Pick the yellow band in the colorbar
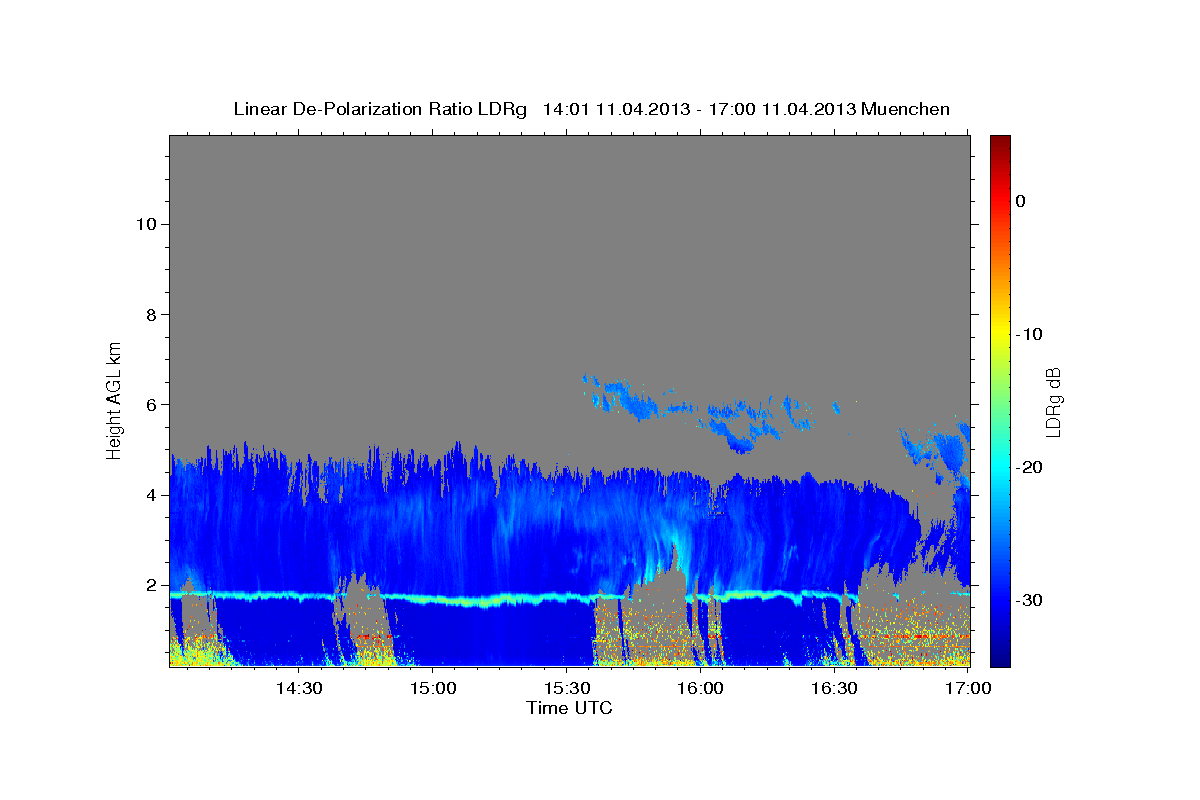Image resolution: width=1200 pixels, height=800 pixels. (x=1000, y=330)
